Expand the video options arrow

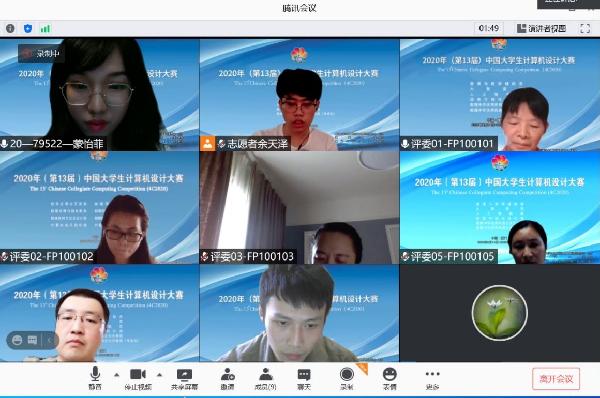160,375
